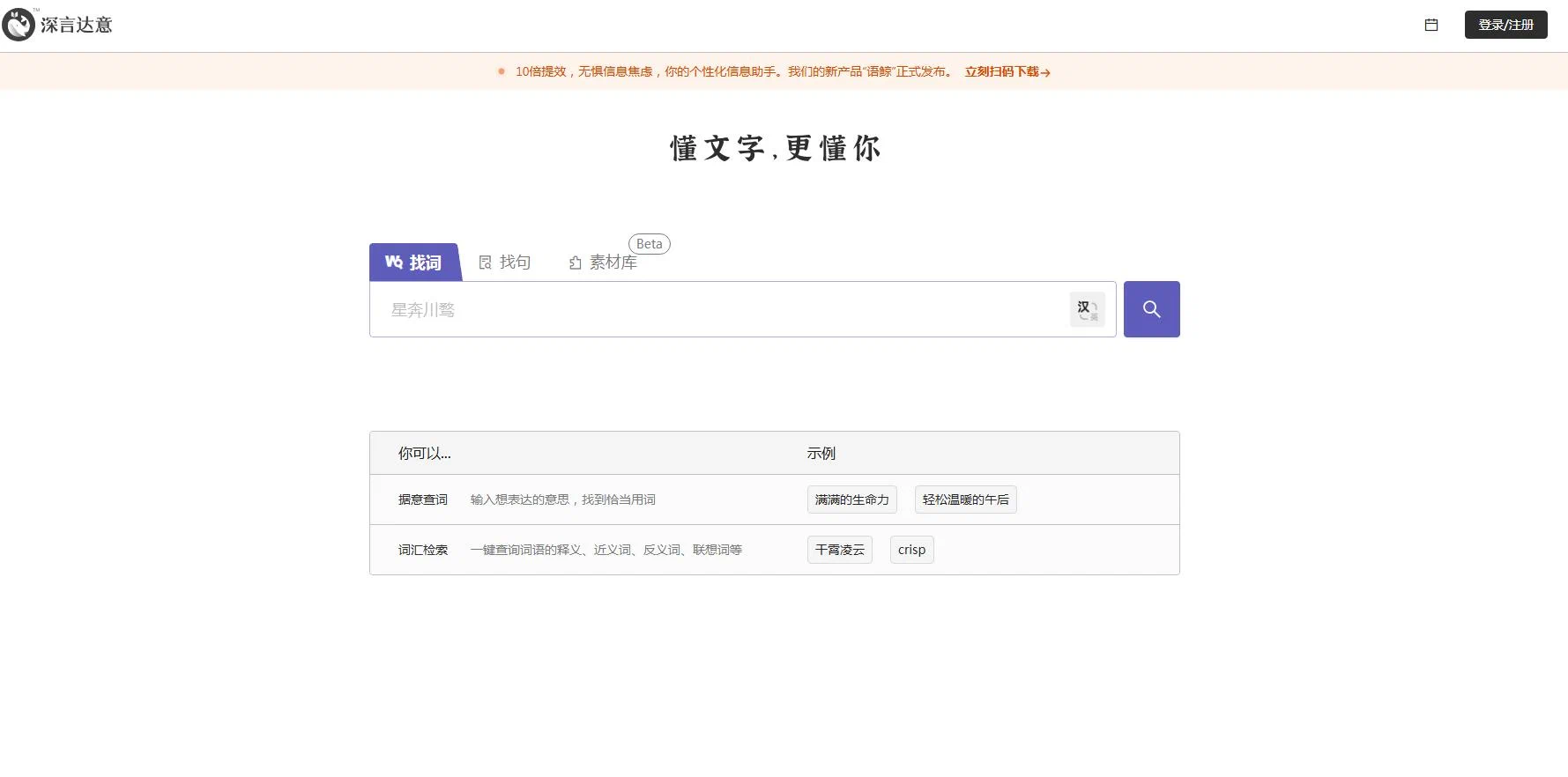The height and width of the screenshot is (777, 1568).
Task: Try the example 干霄凌云
Action: (839, 550)
